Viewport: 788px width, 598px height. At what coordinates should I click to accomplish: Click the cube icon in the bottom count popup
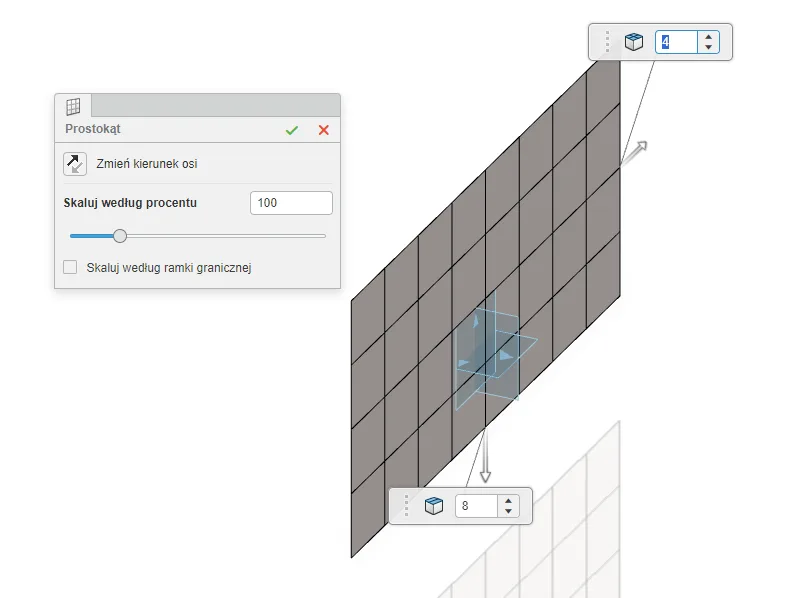coord(434,506)
